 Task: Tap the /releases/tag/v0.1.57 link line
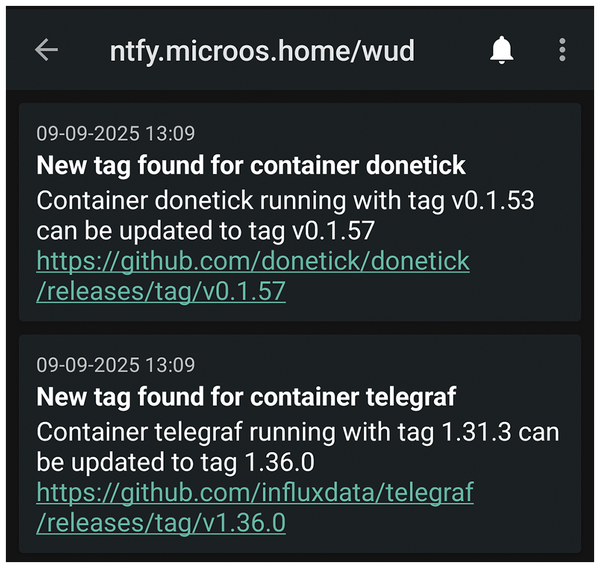pyautogui.click(x=161, y=291)
